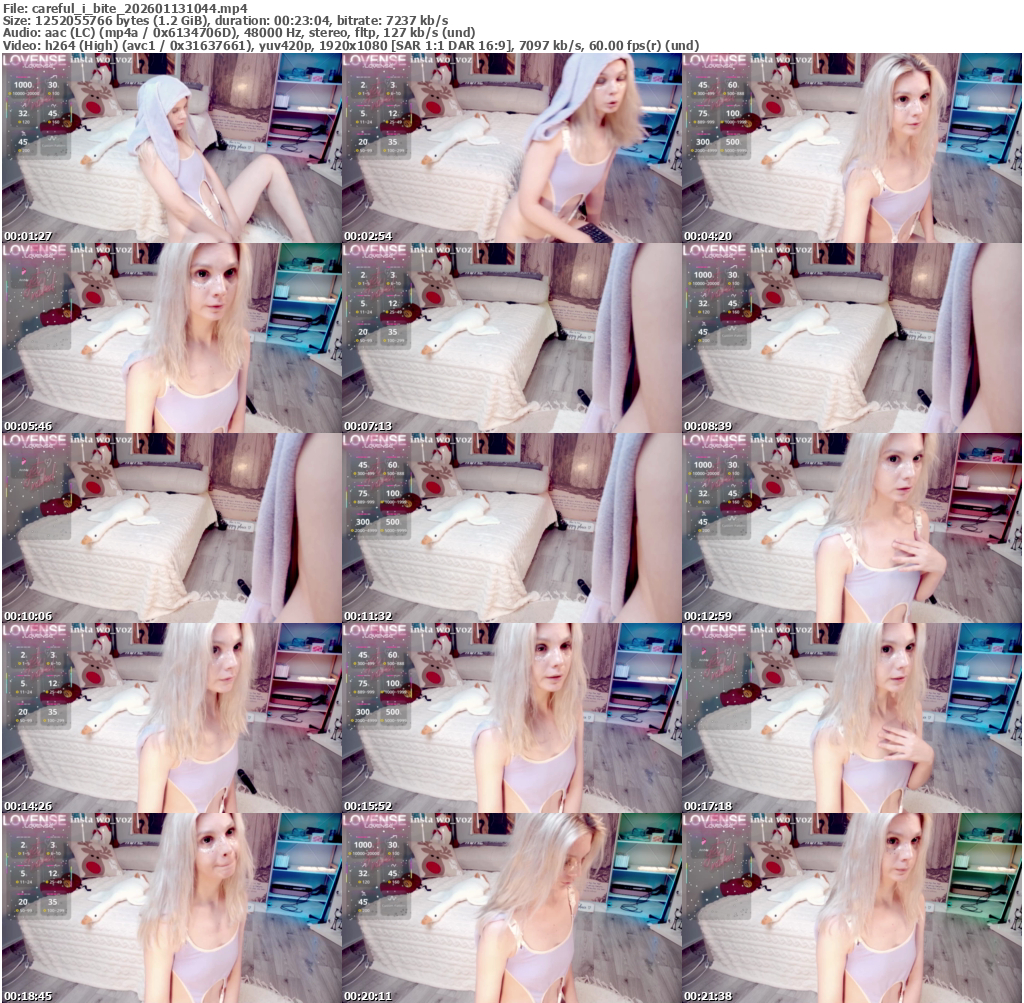1024x1003 pixels.
Task: Click the 'File: careful_i_bite_202601131044.mp4' header line
Action: point(125,8)
